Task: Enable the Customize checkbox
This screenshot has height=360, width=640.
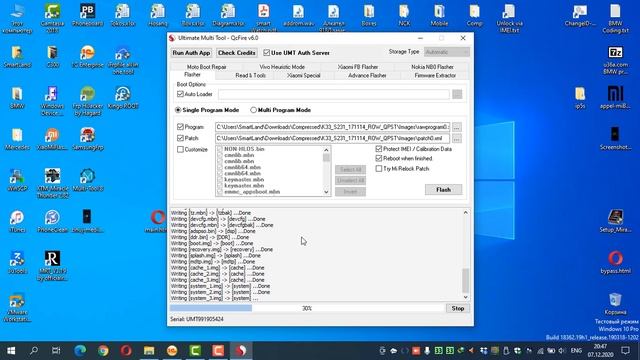Action: (180, 149)
